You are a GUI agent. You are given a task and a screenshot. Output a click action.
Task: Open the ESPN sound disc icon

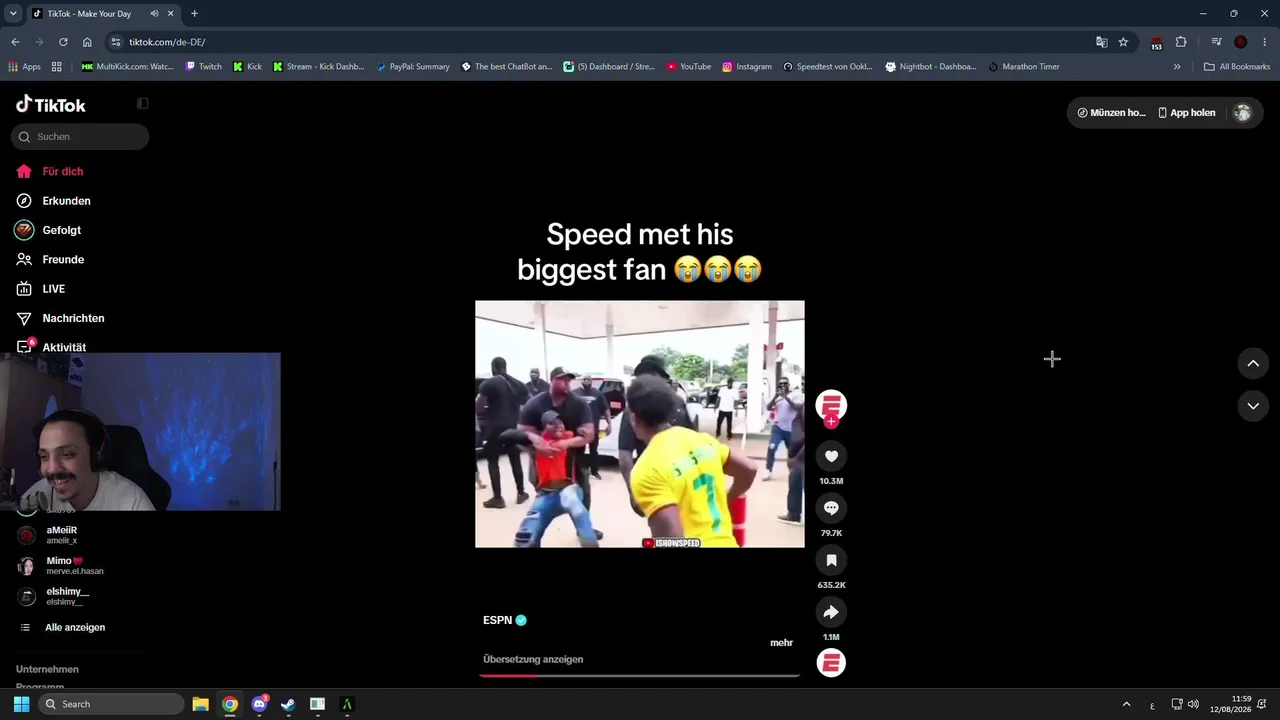pyautogui.click(x=831, y=663)
